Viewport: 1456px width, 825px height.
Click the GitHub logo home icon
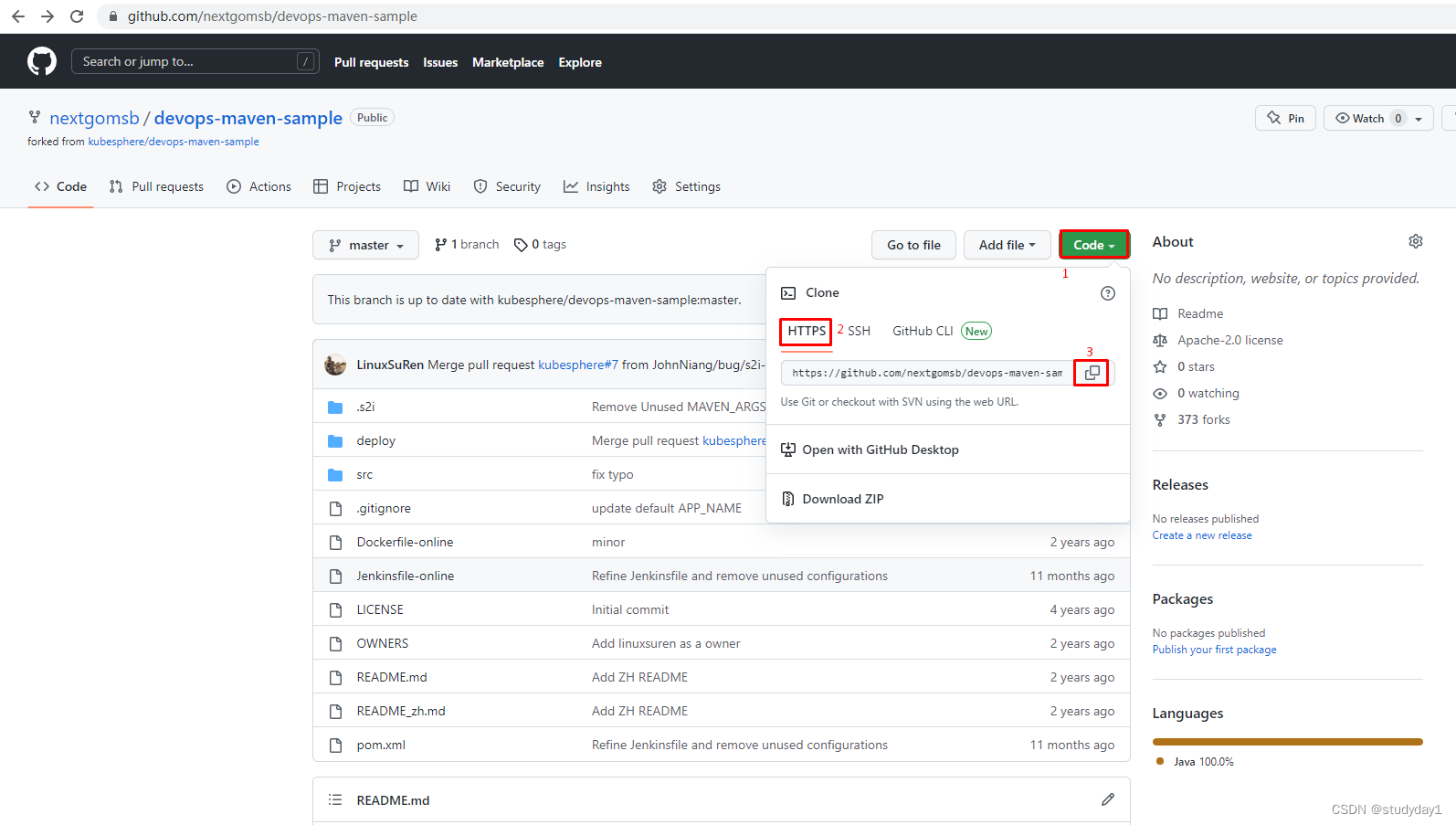click(x=42, y=61)
